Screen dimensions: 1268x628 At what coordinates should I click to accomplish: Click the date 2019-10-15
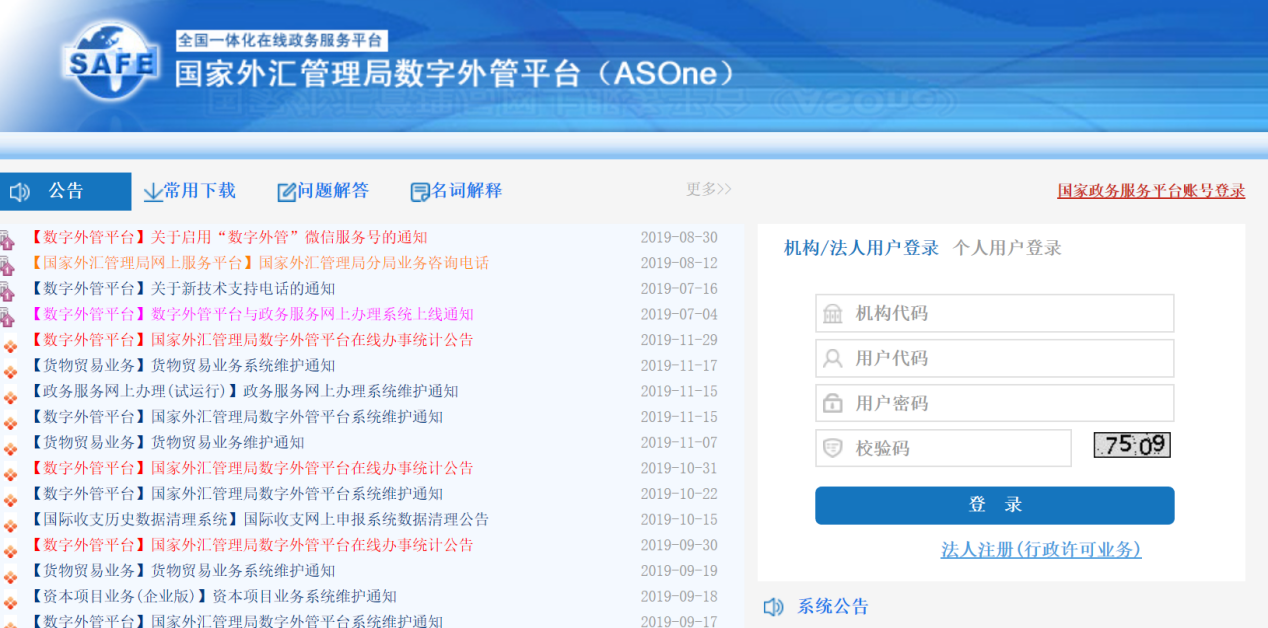(679, 520)
